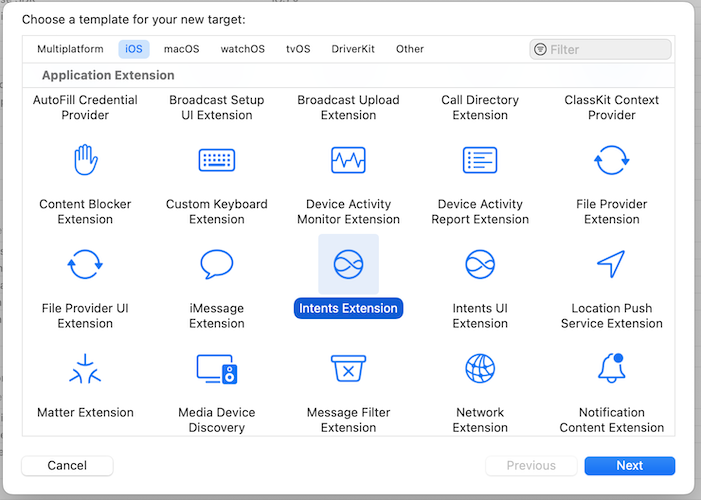Select the ClassKit Context Provider label
This screenshot has width=701, height=500.
point(612,107)
